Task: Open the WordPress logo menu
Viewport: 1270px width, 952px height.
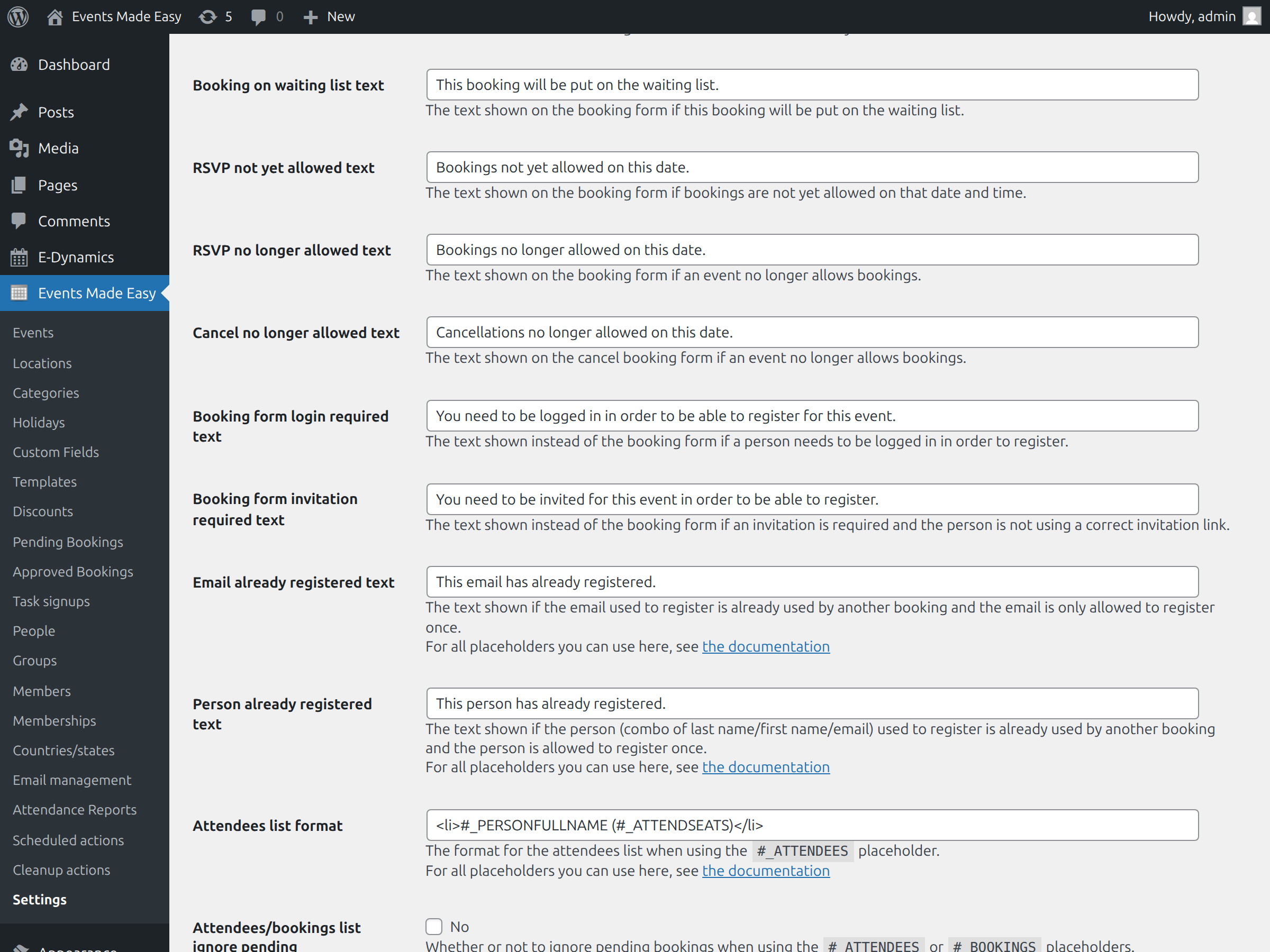Action: coord(18,16)
